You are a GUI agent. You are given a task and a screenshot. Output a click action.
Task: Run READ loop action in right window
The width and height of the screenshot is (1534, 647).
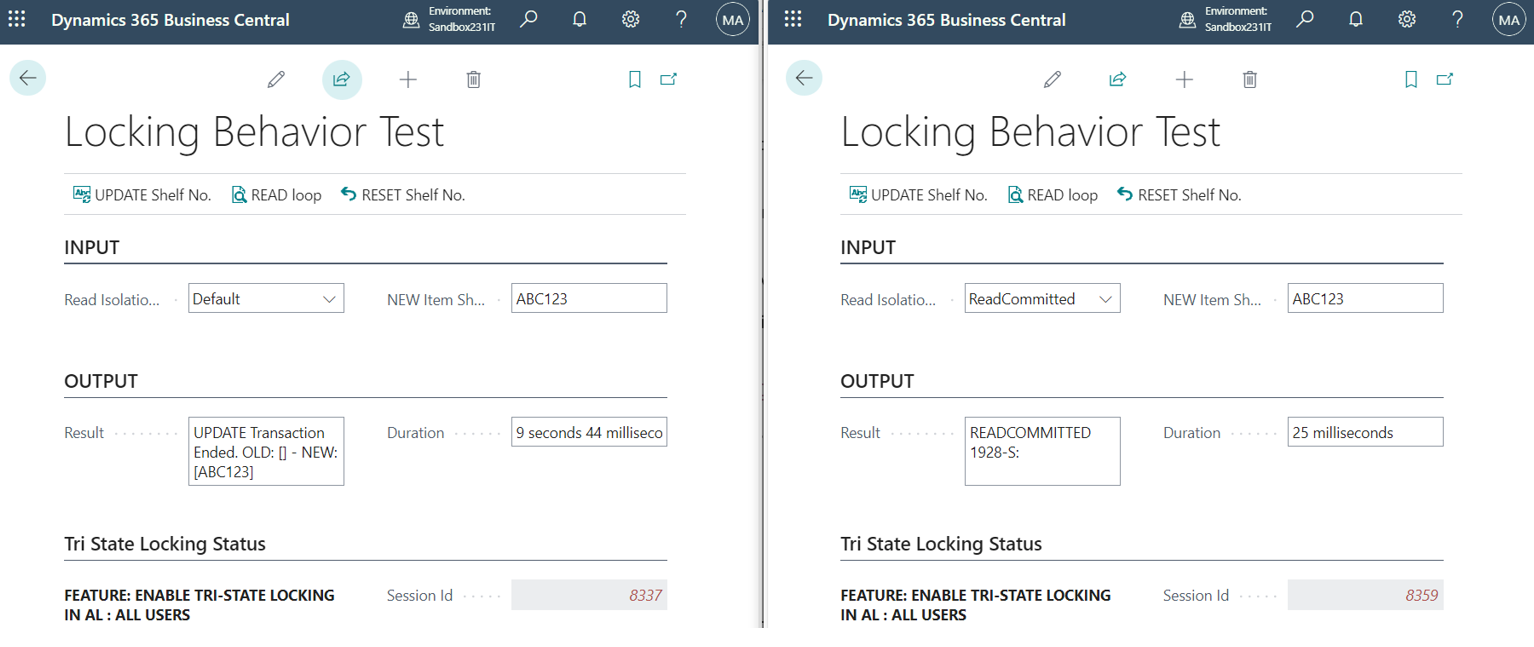coord(1052,195)
